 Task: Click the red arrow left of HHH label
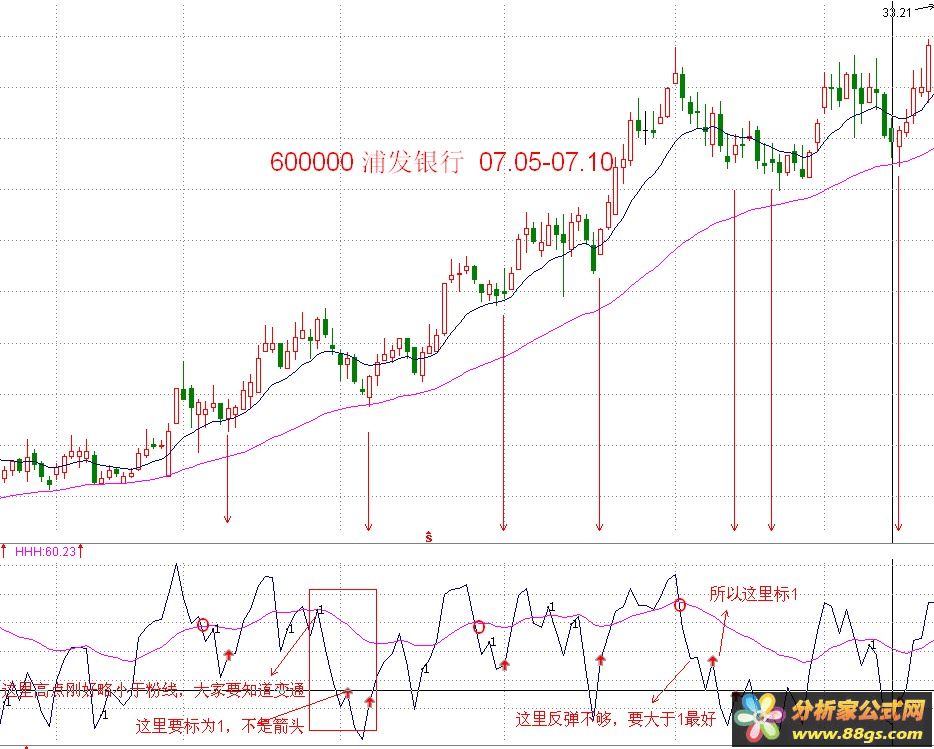click(4, 551)
